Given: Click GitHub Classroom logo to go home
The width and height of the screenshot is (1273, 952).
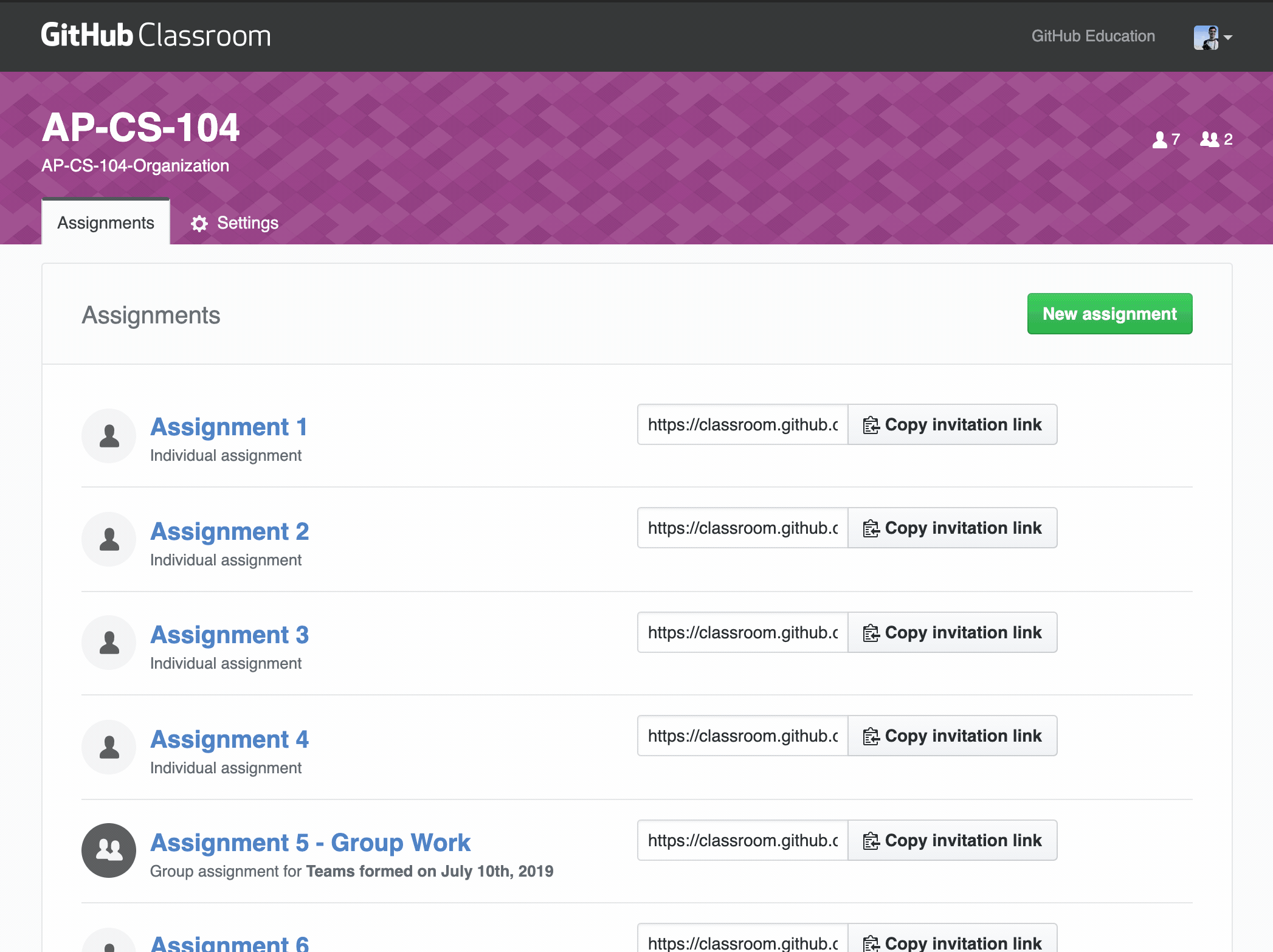Looking at the screenshot, I should tap(155, 35).
